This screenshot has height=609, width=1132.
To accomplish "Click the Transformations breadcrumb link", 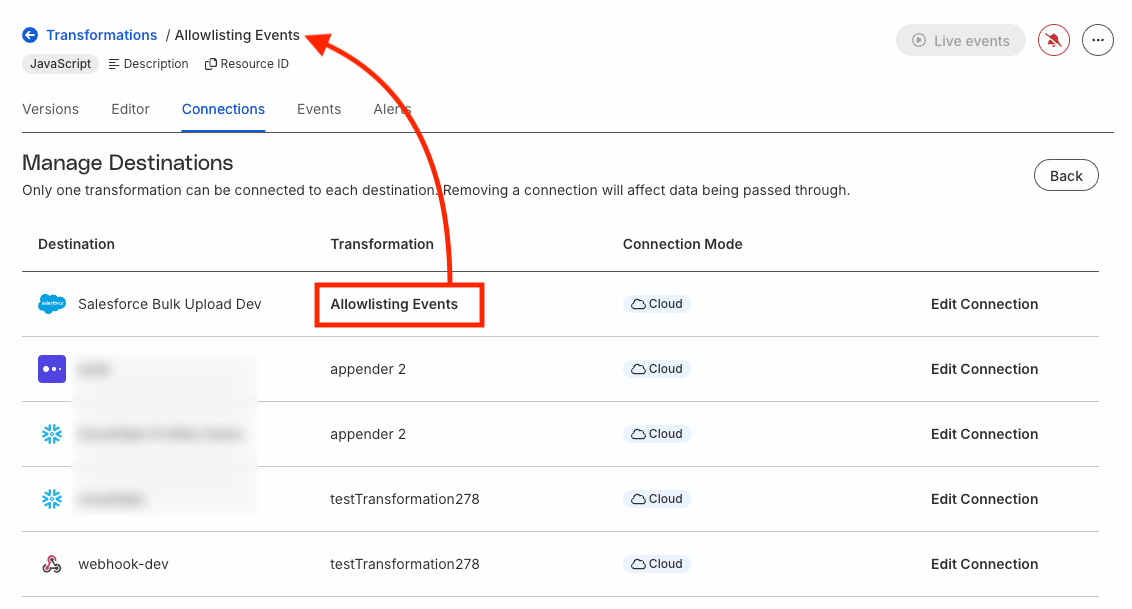I will click(101, 35).
